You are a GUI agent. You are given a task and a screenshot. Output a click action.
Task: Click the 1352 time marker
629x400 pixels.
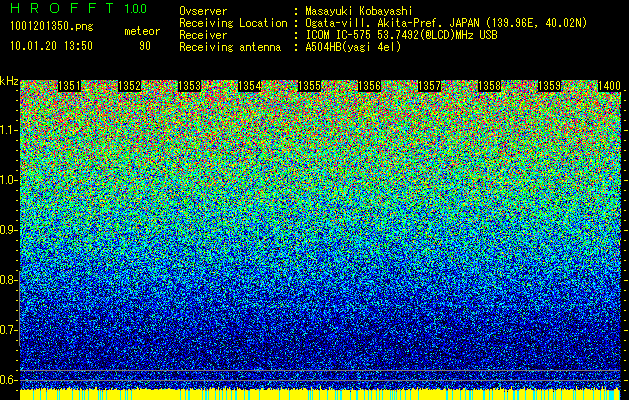[130, 86]
